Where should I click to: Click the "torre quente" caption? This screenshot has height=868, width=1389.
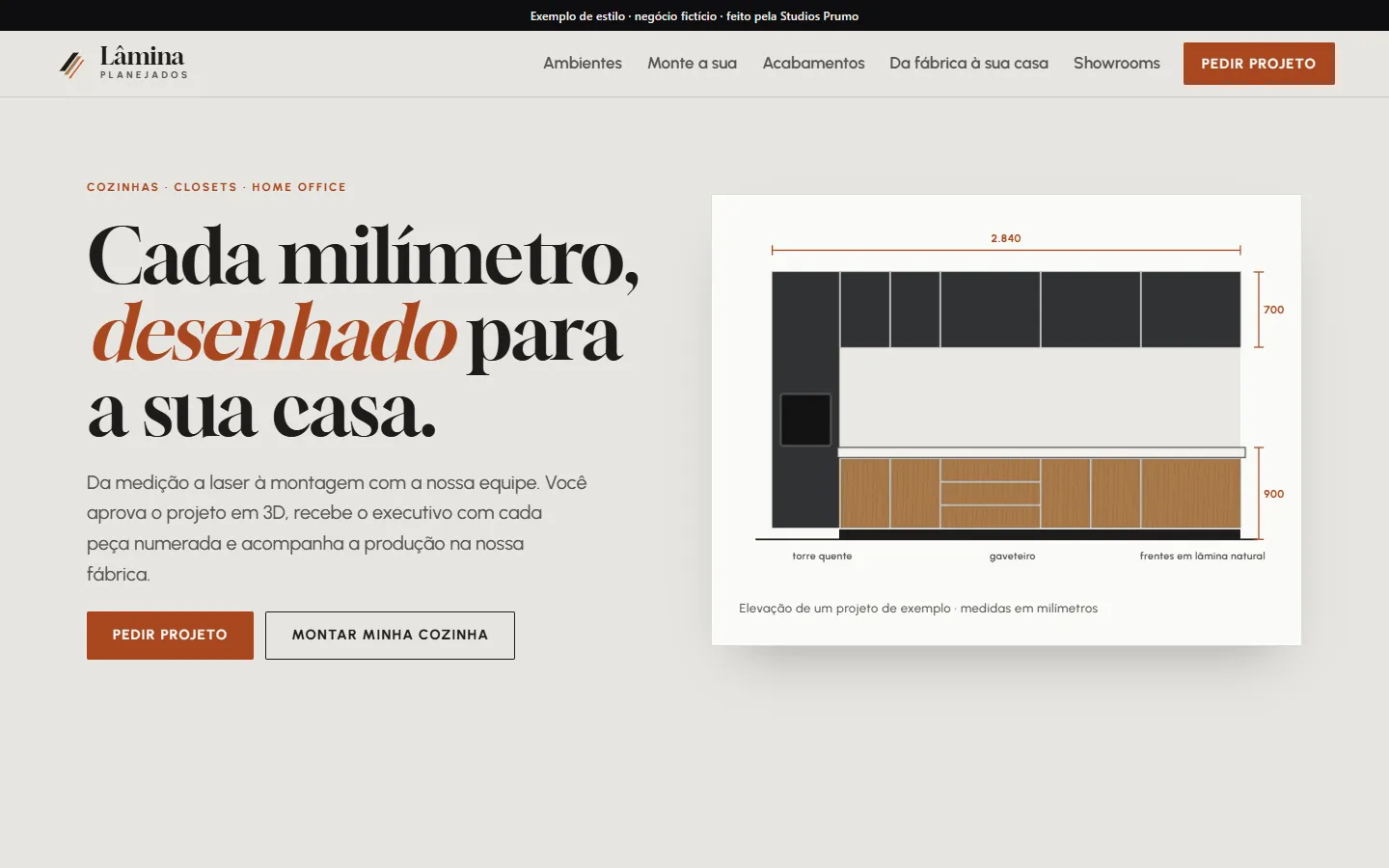click(x=822, y=556)
